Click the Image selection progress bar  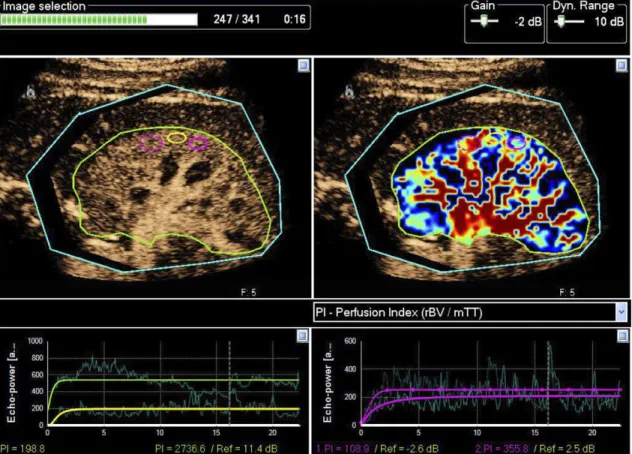(x=99, y=19)
